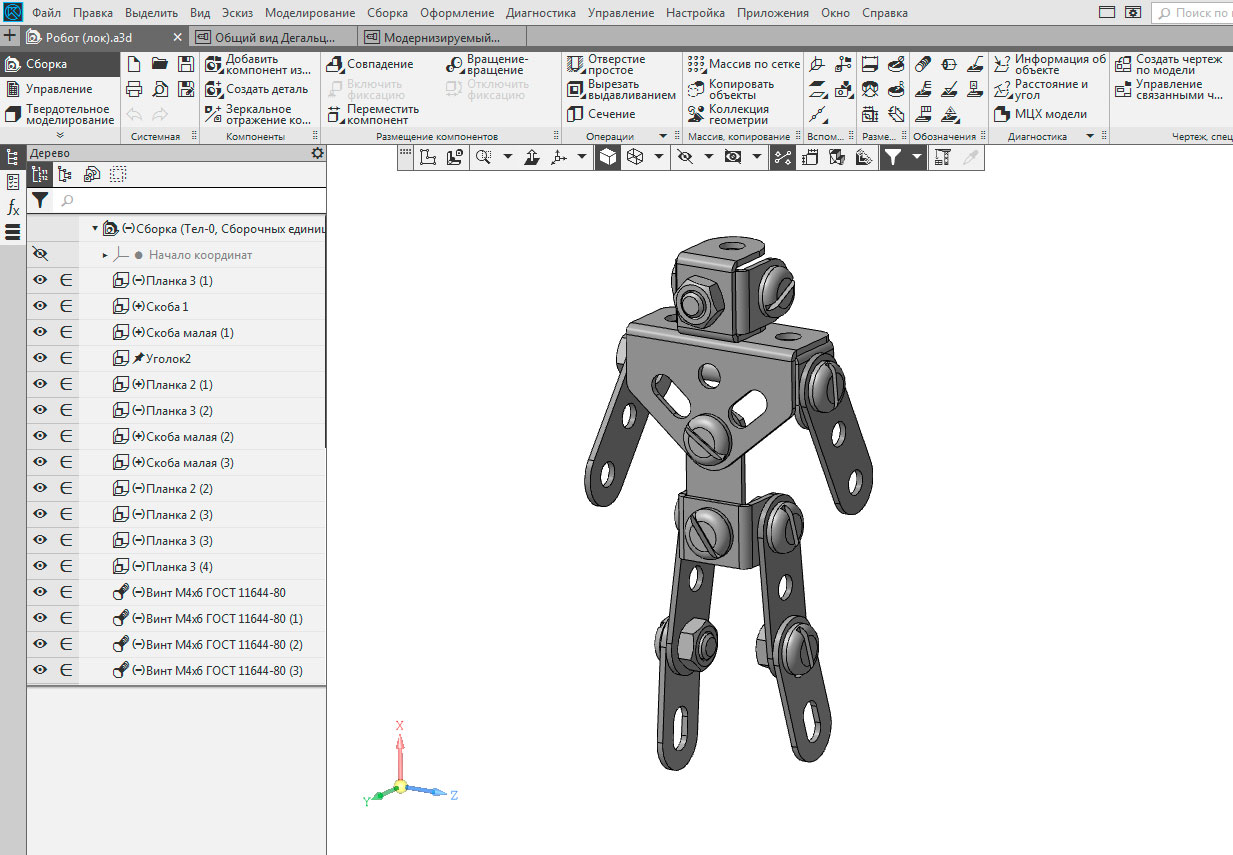Screen dimensions: 1233x855
Task: Hide Планка 2 (1) eye toggle
Action: 40,384
